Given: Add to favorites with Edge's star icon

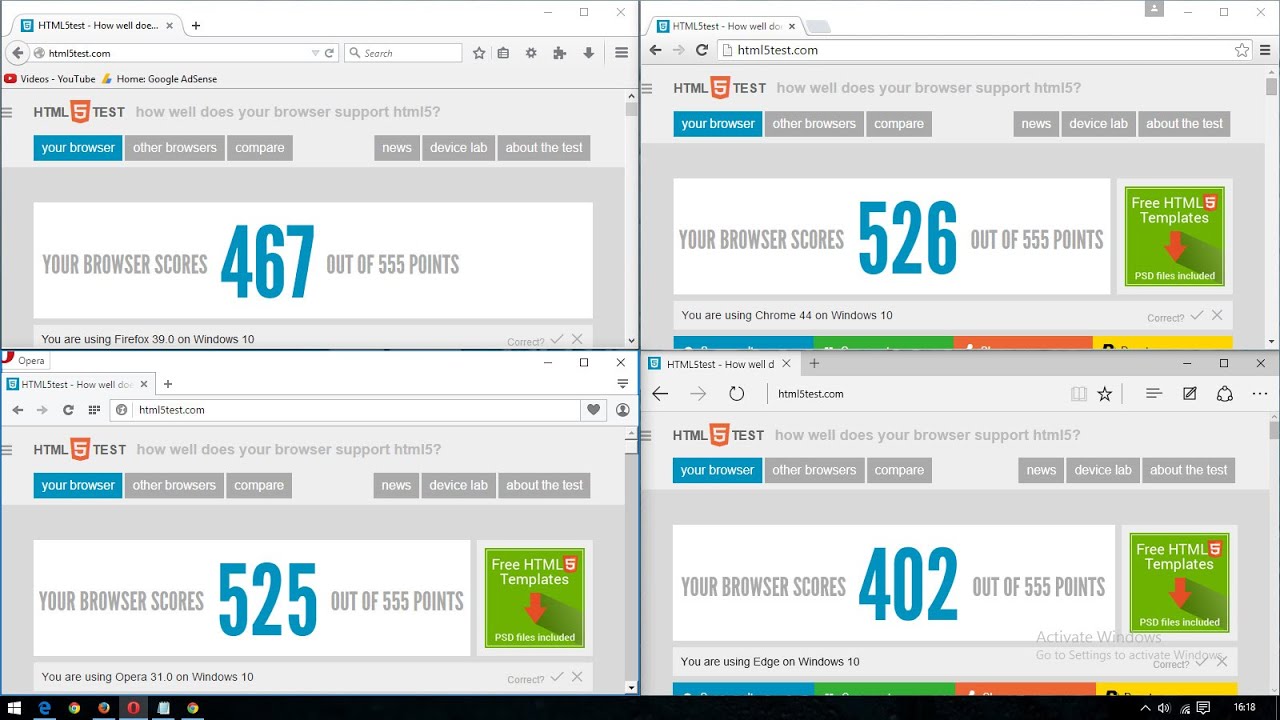Looking at the screenshot, I should [x=1105, y=394].
